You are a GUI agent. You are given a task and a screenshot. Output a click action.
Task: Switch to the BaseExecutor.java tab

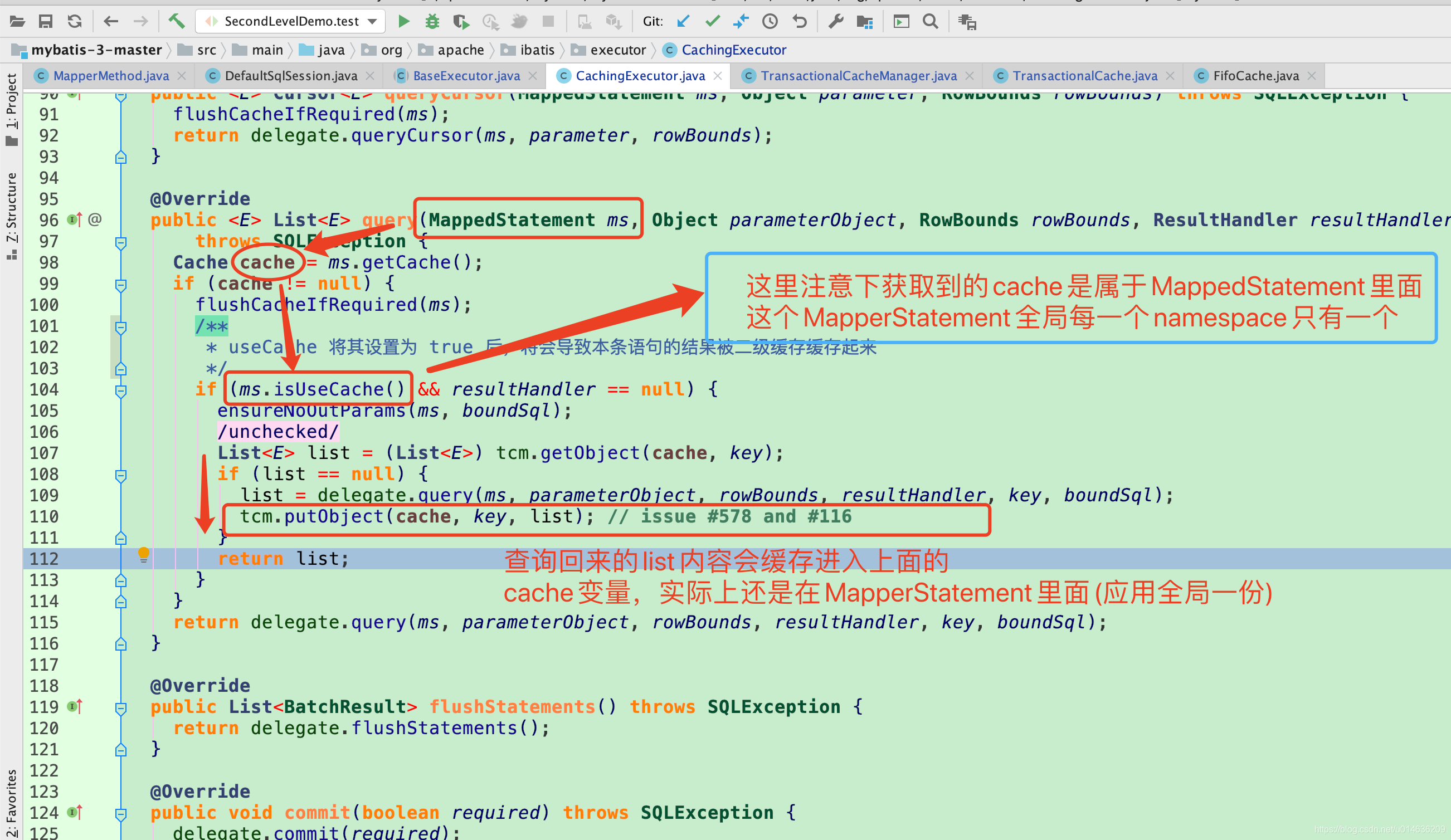click(x=466, y=76)
